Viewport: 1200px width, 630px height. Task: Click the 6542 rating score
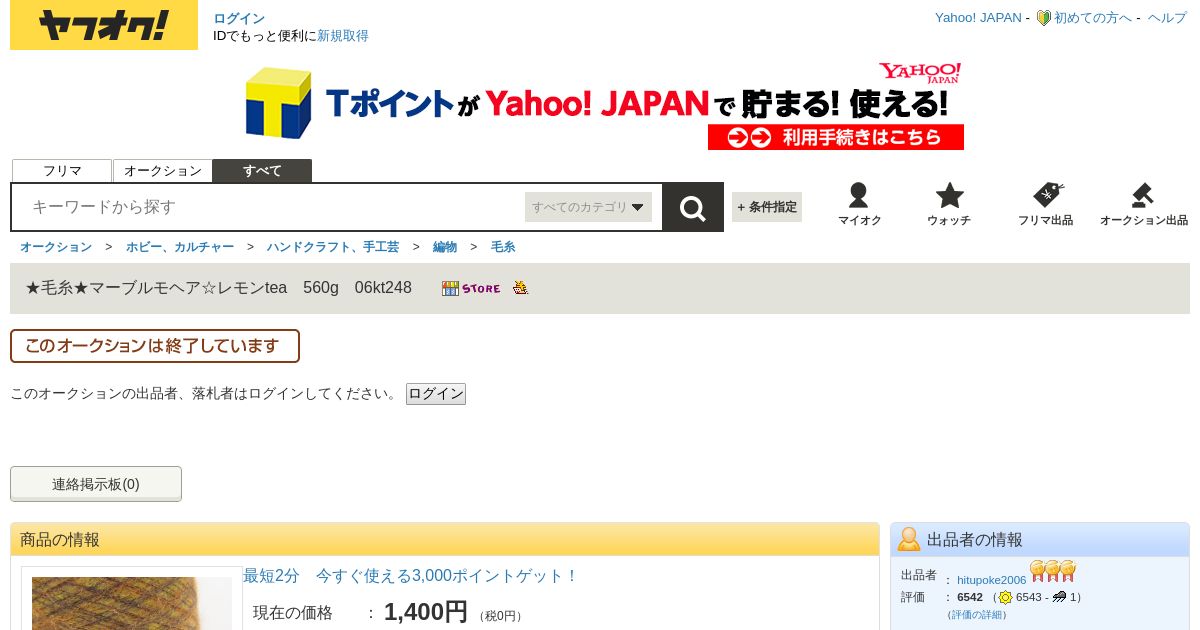tap(970, 597)
